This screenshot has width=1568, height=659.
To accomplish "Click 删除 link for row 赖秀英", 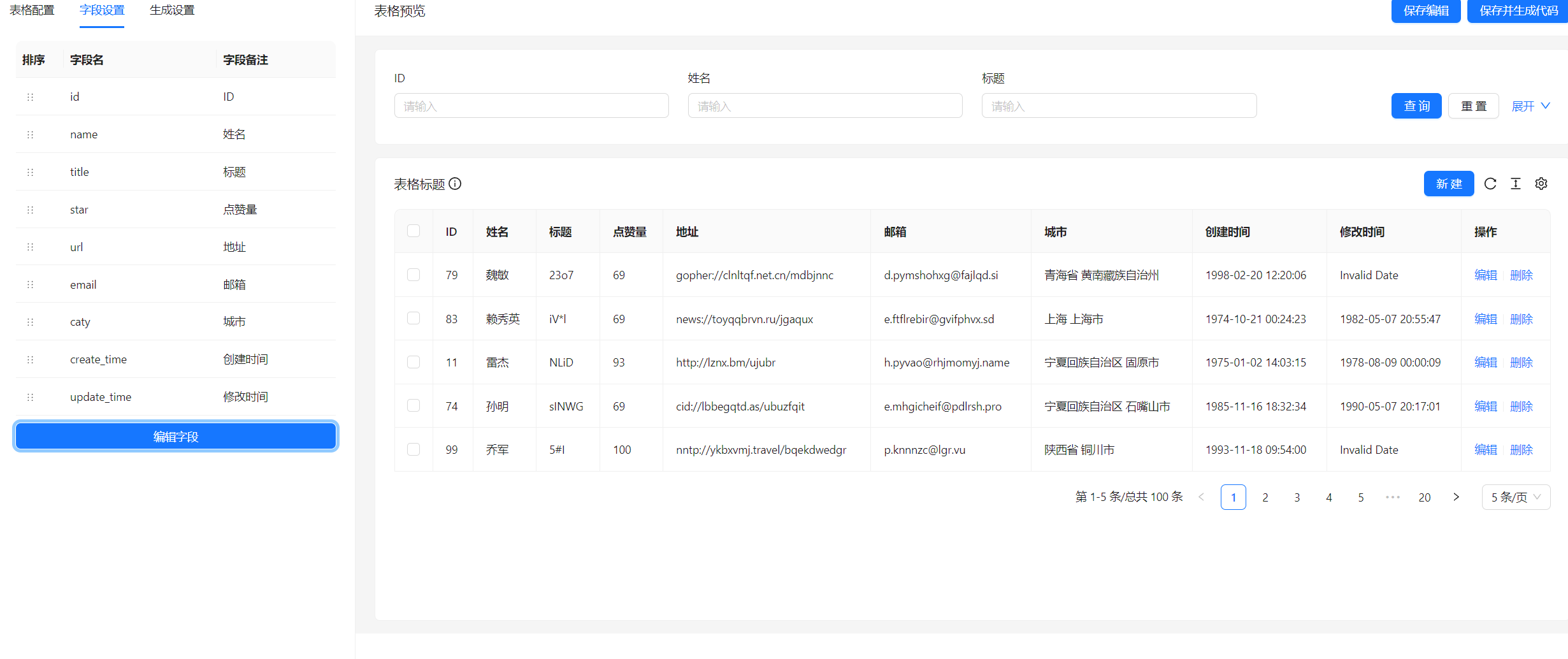I will coord(1521,319).
